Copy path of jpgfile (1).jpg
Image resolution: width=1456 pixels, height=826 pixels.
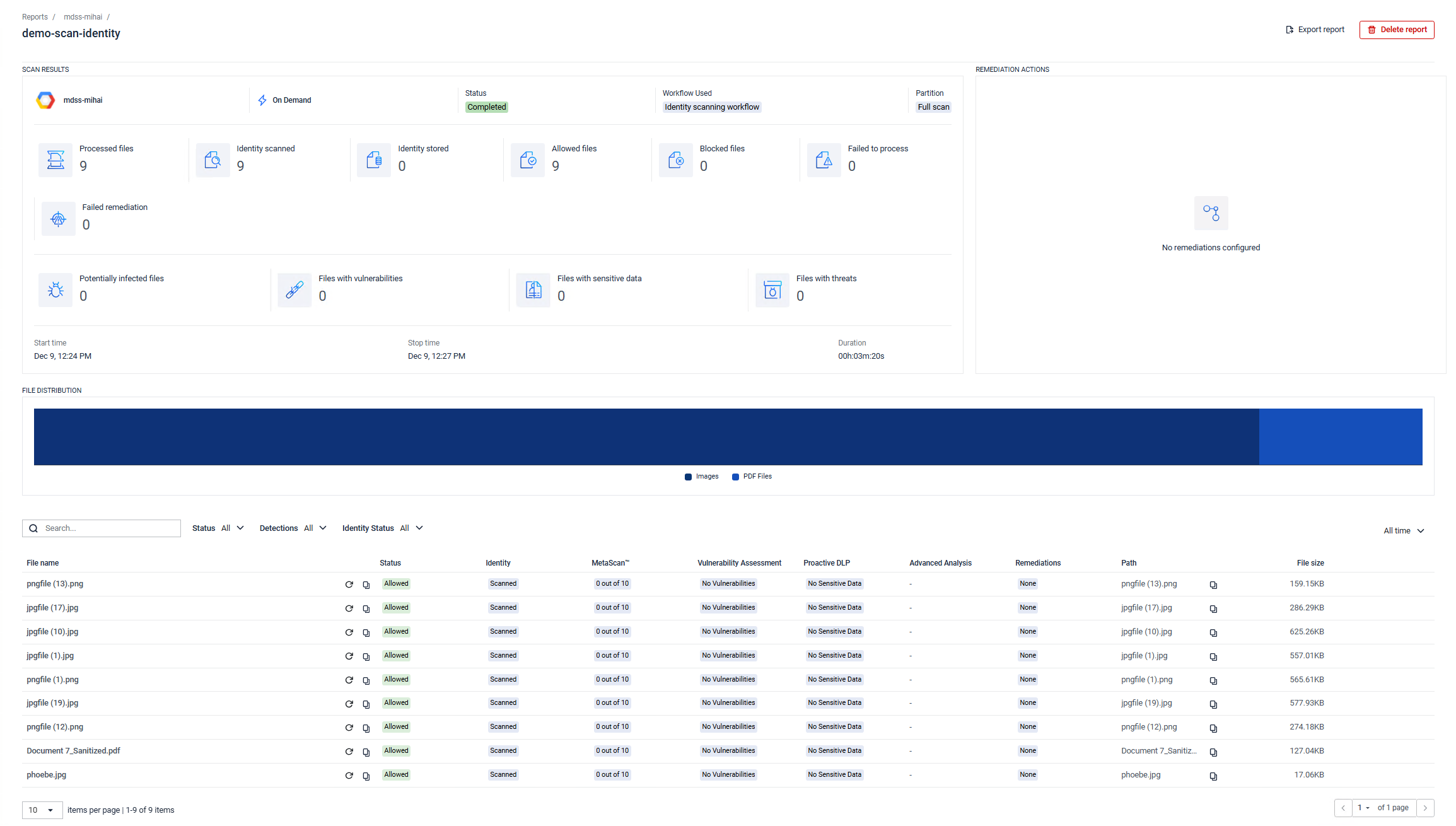pos(1213,657)
